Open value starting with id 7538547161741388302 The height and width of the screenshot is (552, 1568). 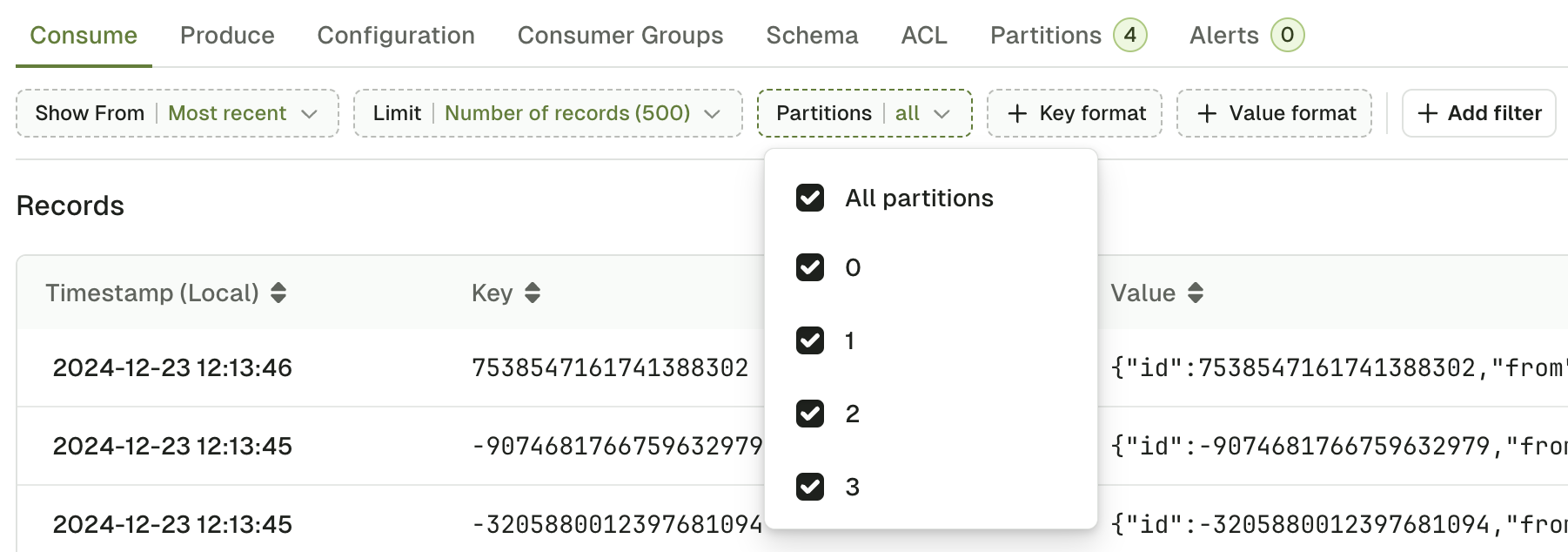coord(1339,367)
